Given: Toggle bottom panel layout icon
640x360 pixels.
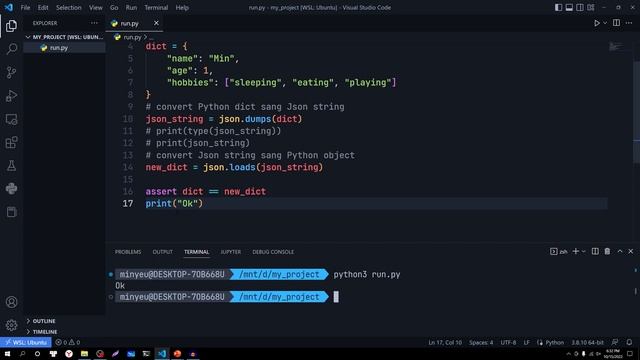Looking at the screenshot, I should (x=569, y=7).
